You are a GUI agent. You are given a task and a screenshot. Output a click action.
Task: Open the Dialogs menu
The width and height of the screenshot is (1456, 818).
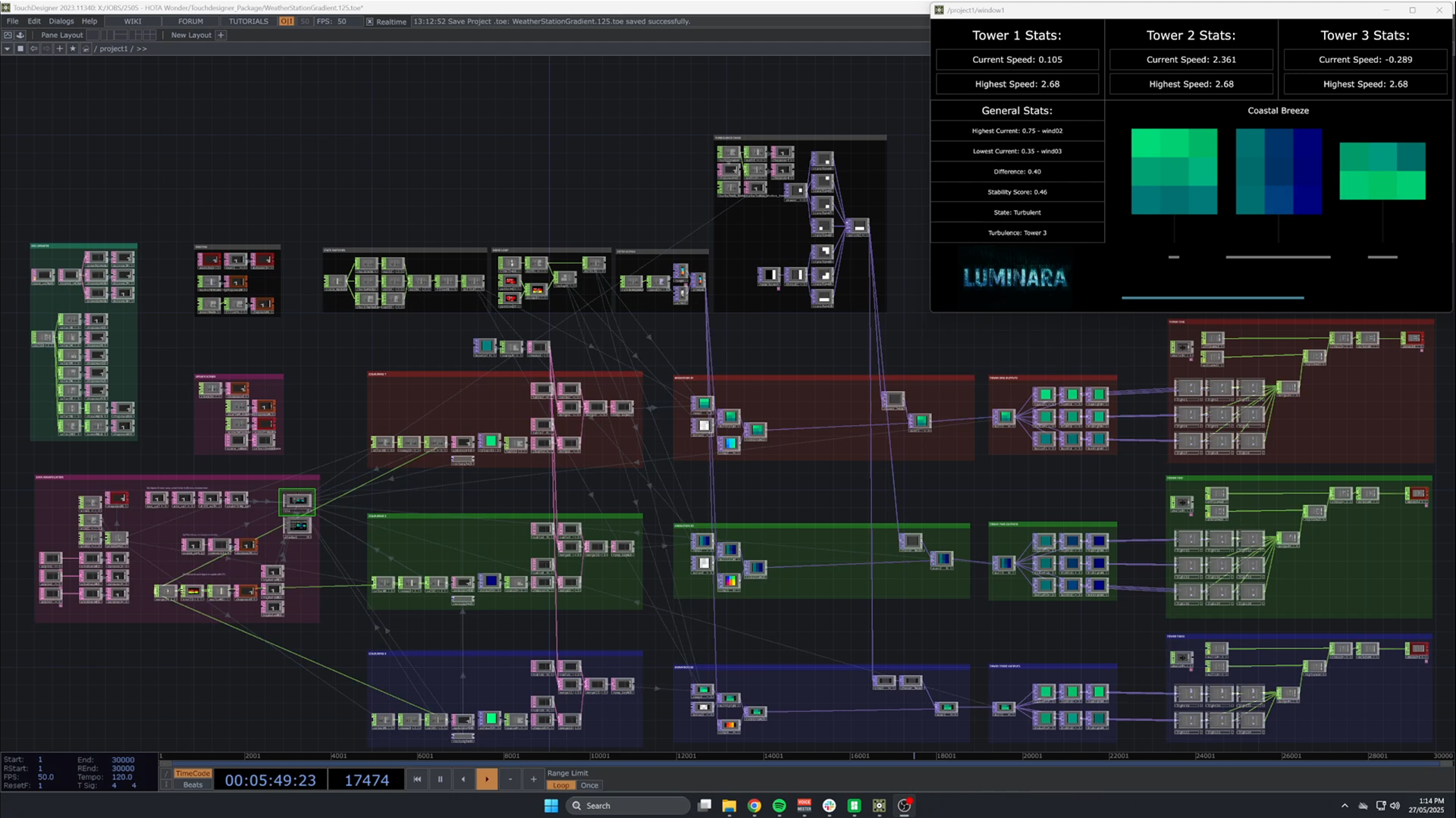click(x=61, y=21)
